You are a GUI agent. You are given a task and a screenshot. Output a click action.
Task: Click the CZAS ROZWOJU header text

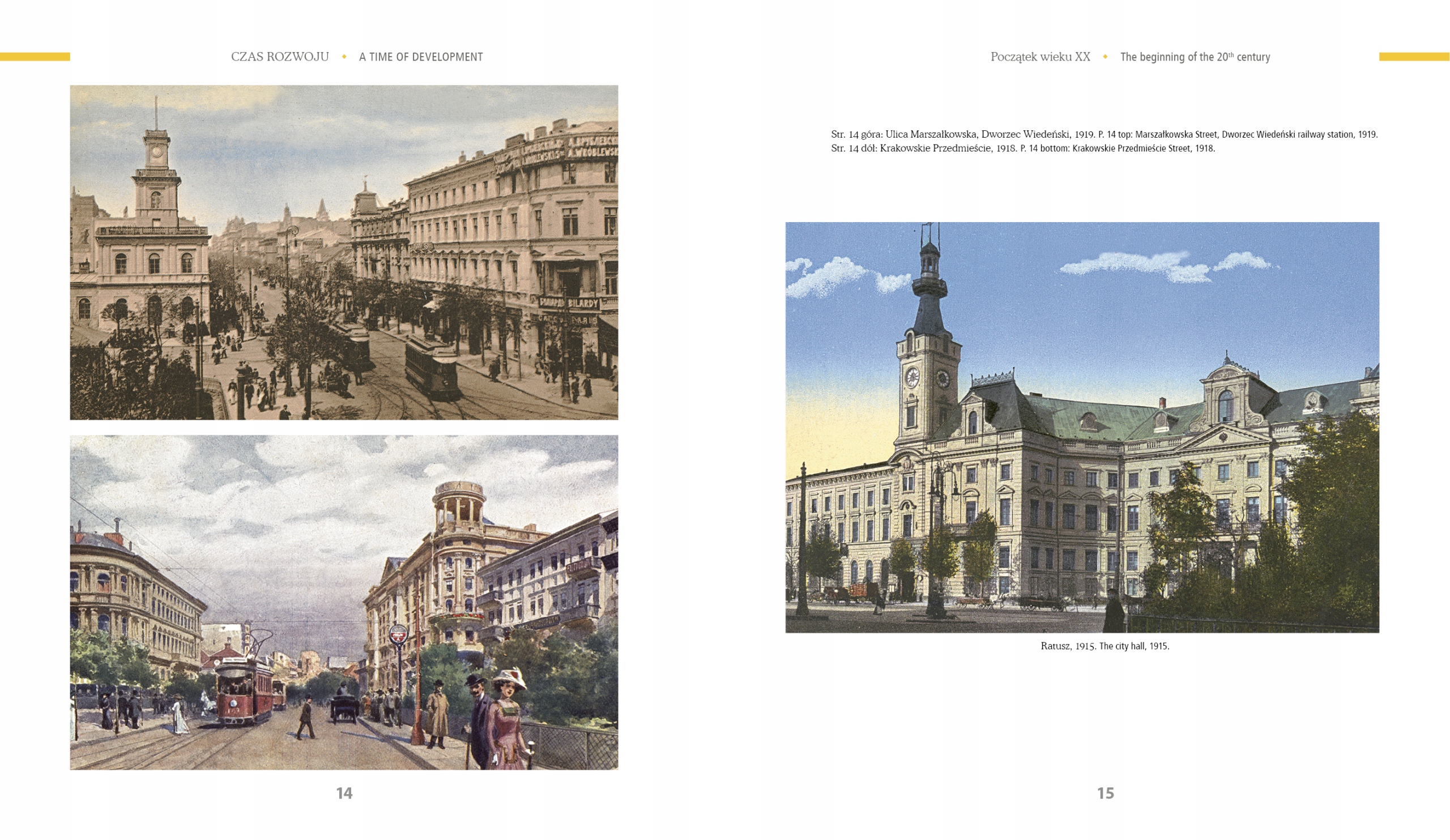280,57
